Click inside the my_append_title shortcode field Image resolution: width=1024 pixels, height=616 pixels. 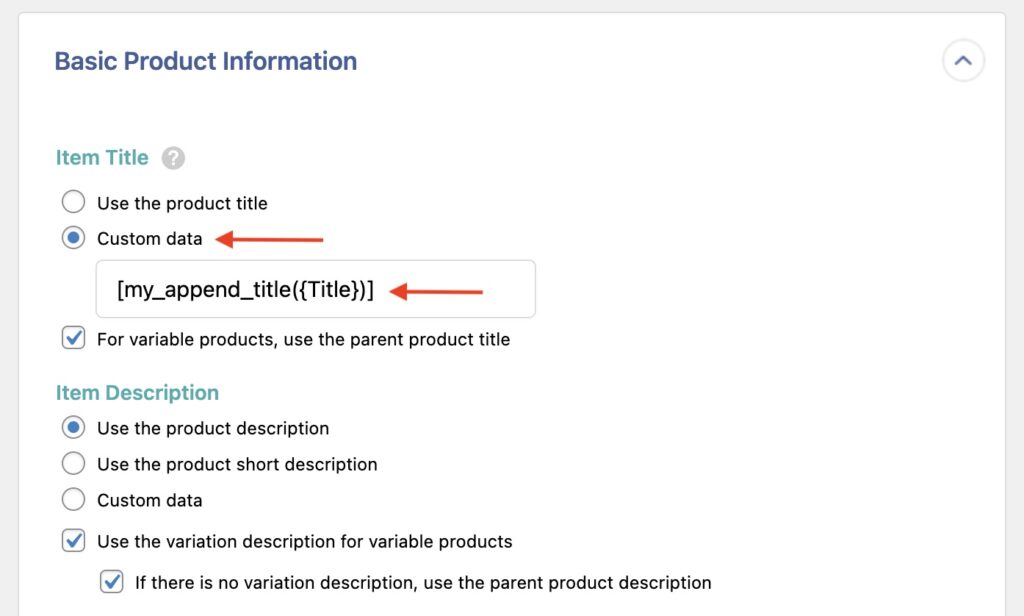pyautogui.click(x=315, y=288)
